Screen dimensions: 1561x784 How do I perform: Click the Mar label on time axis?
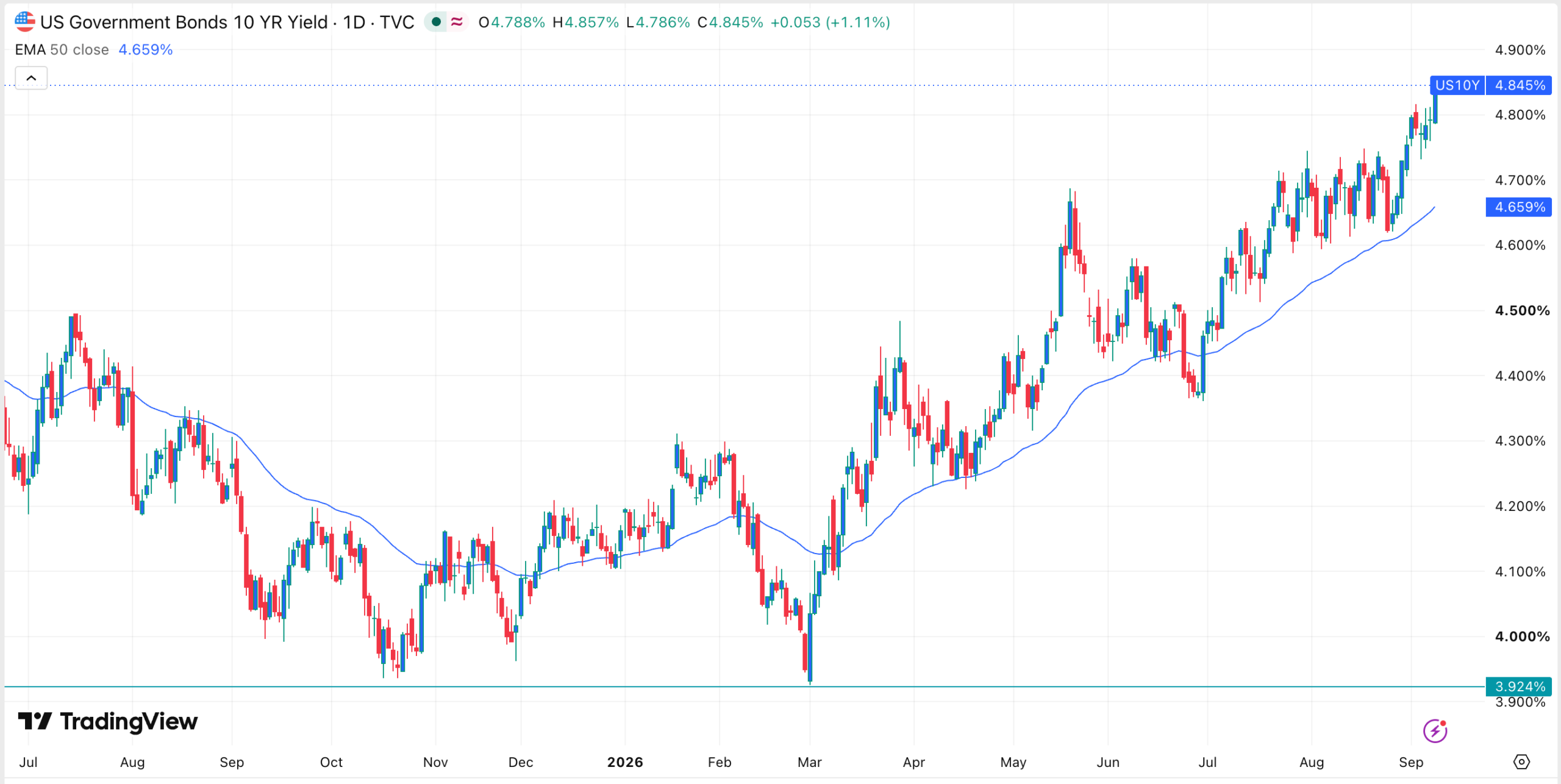[x=810, y=762]
